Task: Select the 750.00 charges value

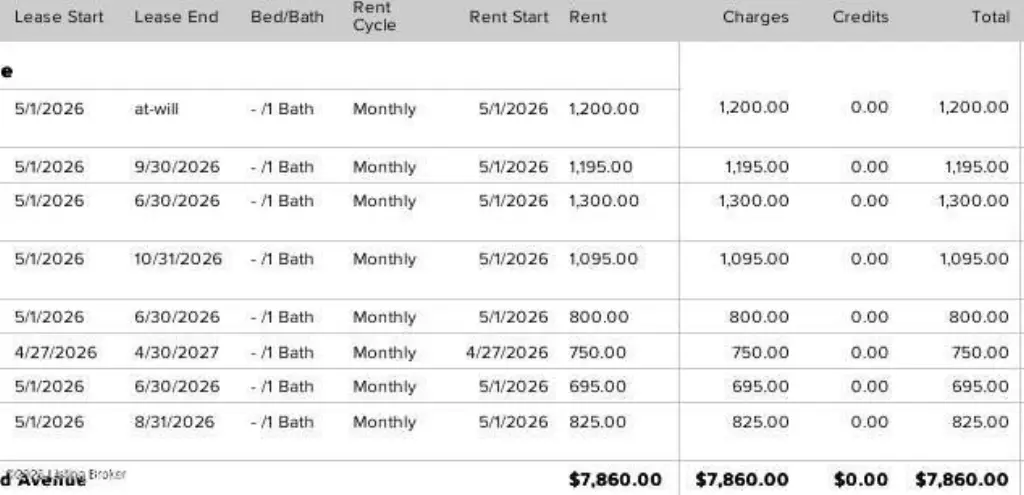Action: pos(760,353)
